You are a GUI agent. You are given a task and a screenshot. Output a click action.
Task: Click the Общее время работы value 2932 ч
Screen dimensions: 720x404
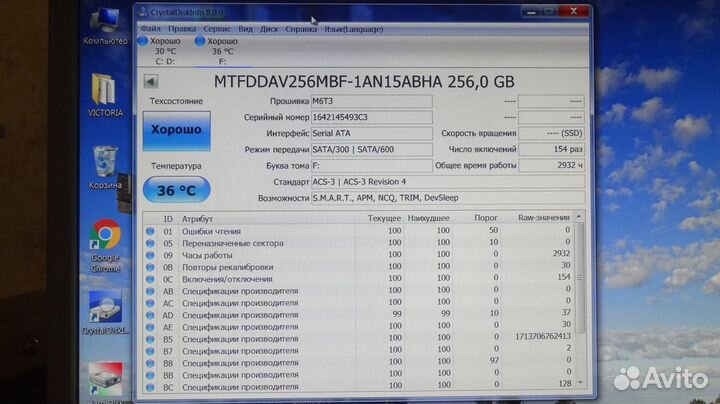[x=551, y=165]
